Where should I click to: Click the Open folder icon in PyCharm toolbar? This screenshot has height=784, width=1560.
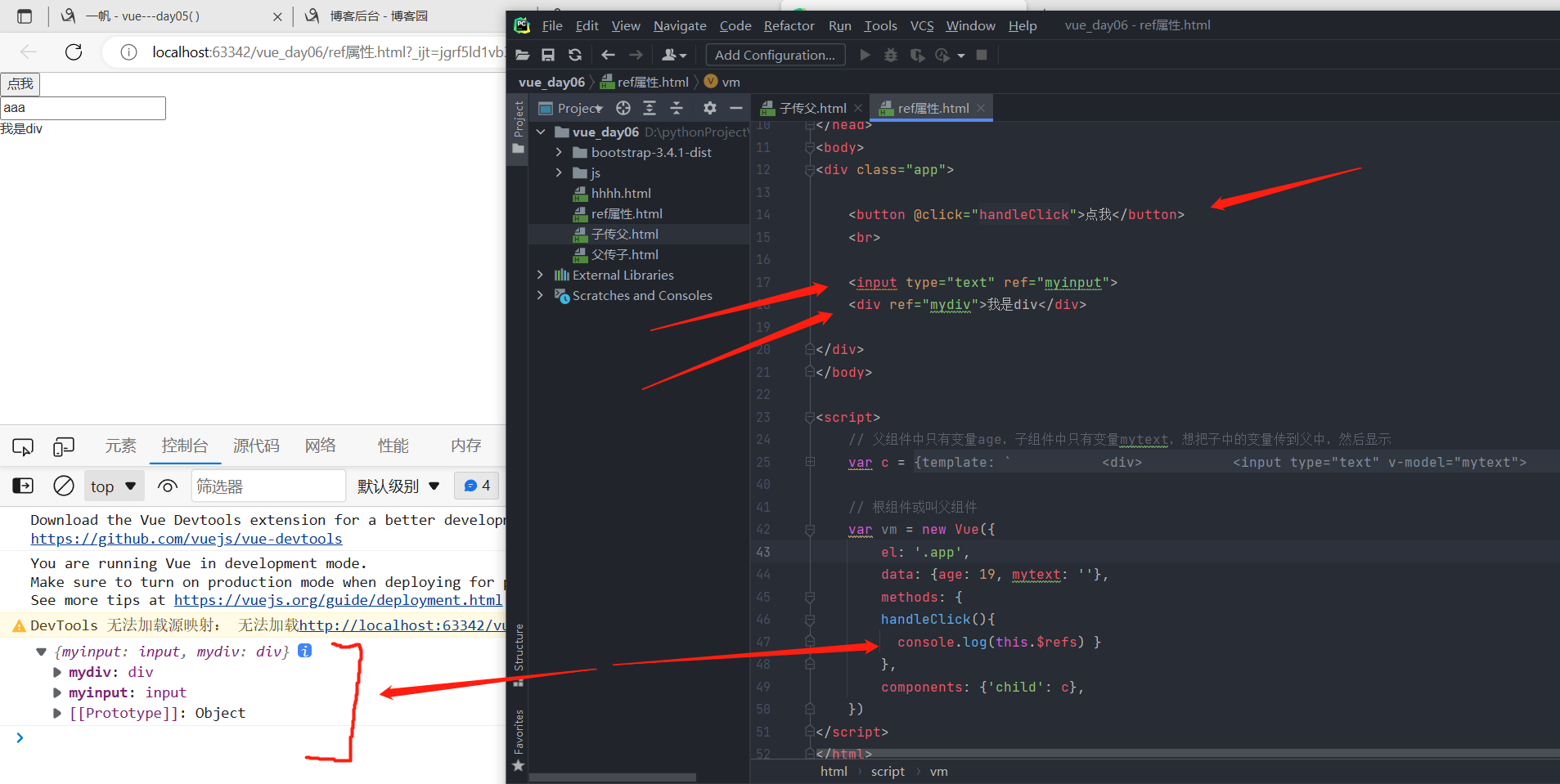523,55
